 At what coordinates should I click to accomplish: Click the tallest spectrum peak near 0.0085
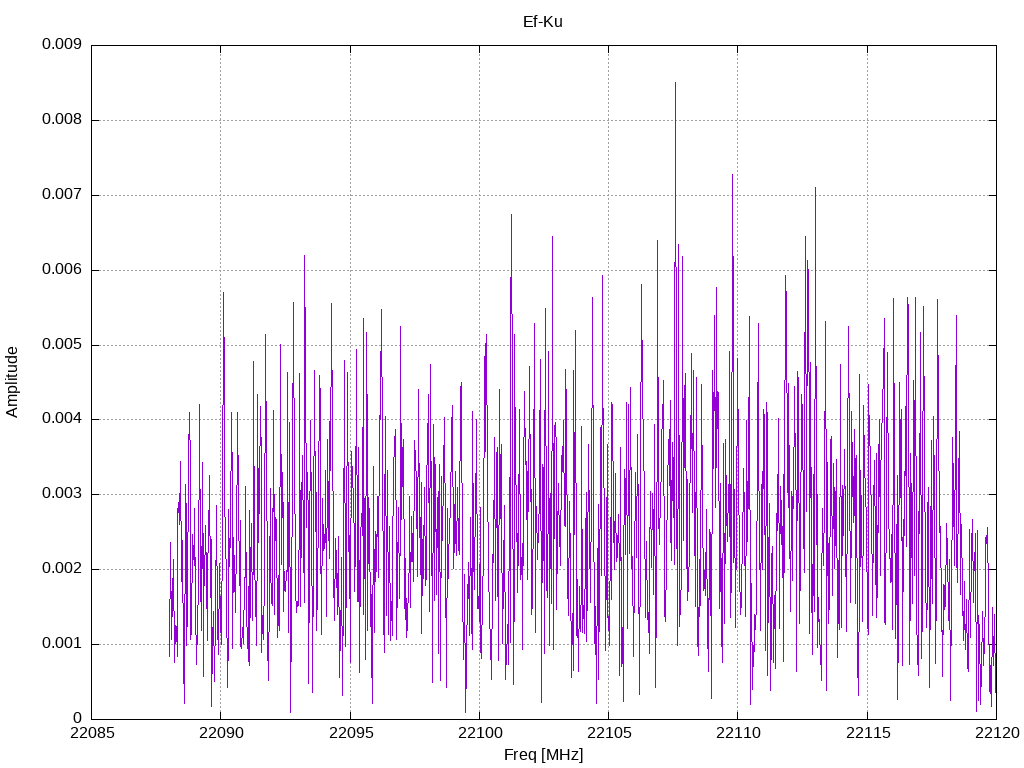pos(675,84)
